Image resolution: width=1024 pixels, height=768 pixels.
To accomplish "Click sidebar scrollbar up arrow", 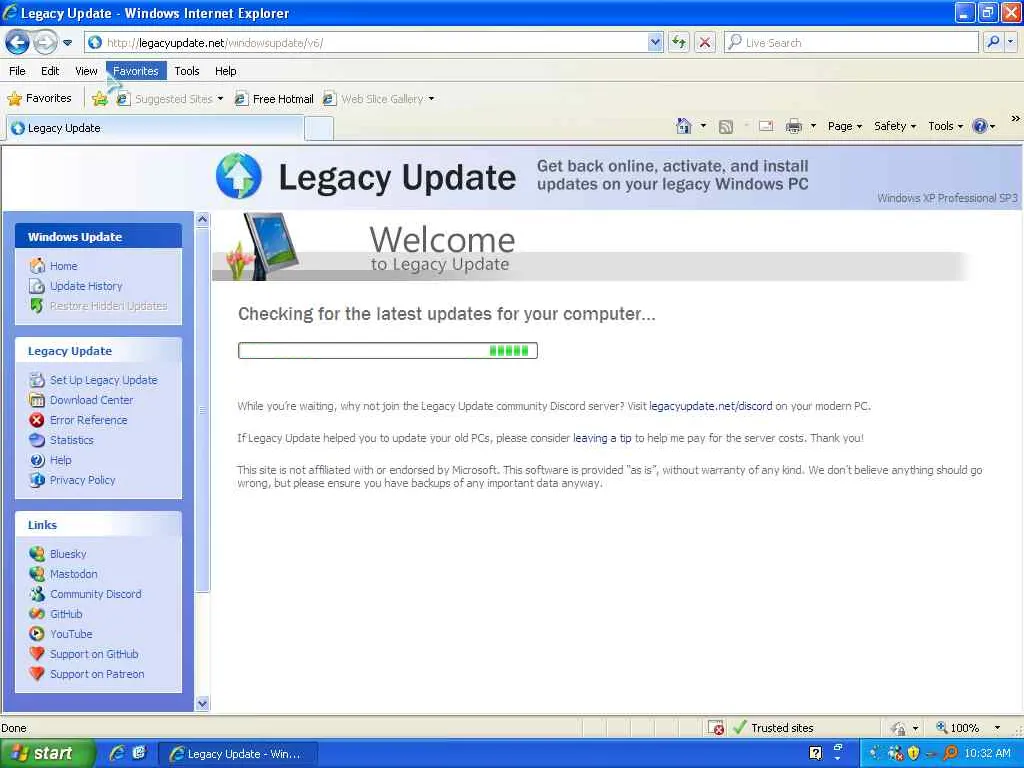I will [x=202, y=220].
